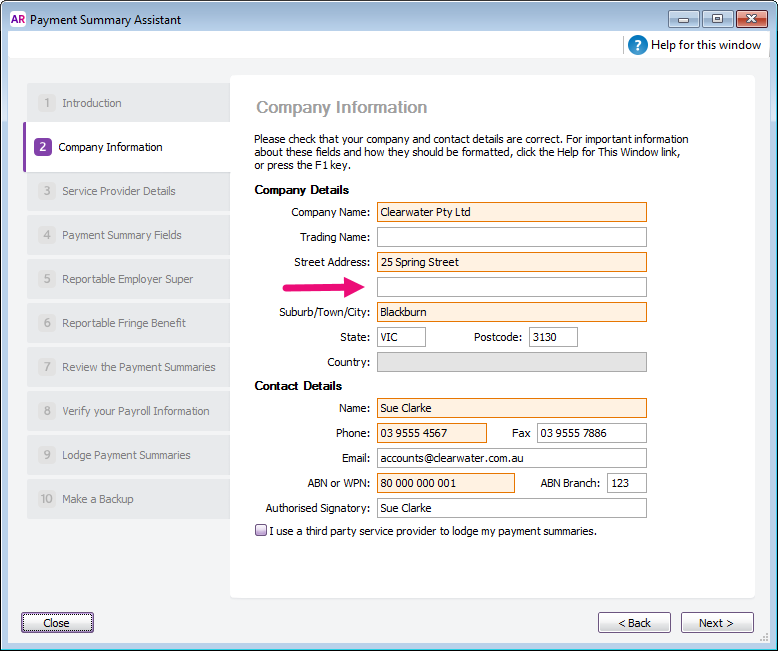The height and width of the screenshot is (651, 778).
Task: Open the Help for this window link
Action: click(x=705, y=45)
